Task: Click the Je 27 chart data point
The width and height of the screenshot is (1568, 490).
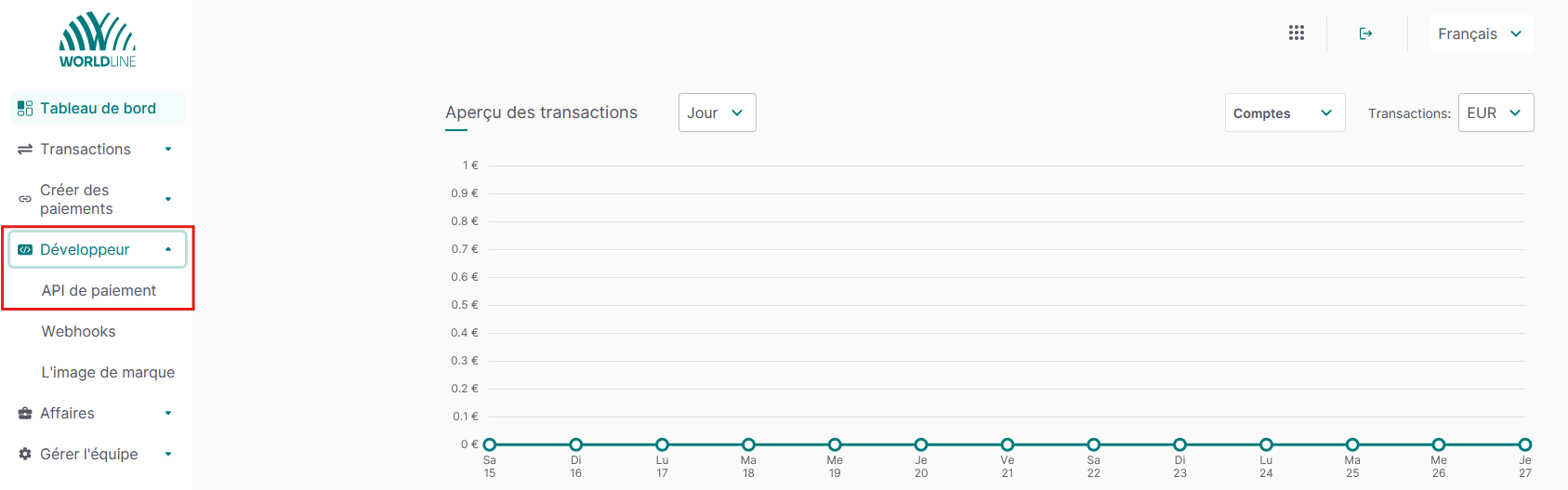Action: click(1524, 444)
